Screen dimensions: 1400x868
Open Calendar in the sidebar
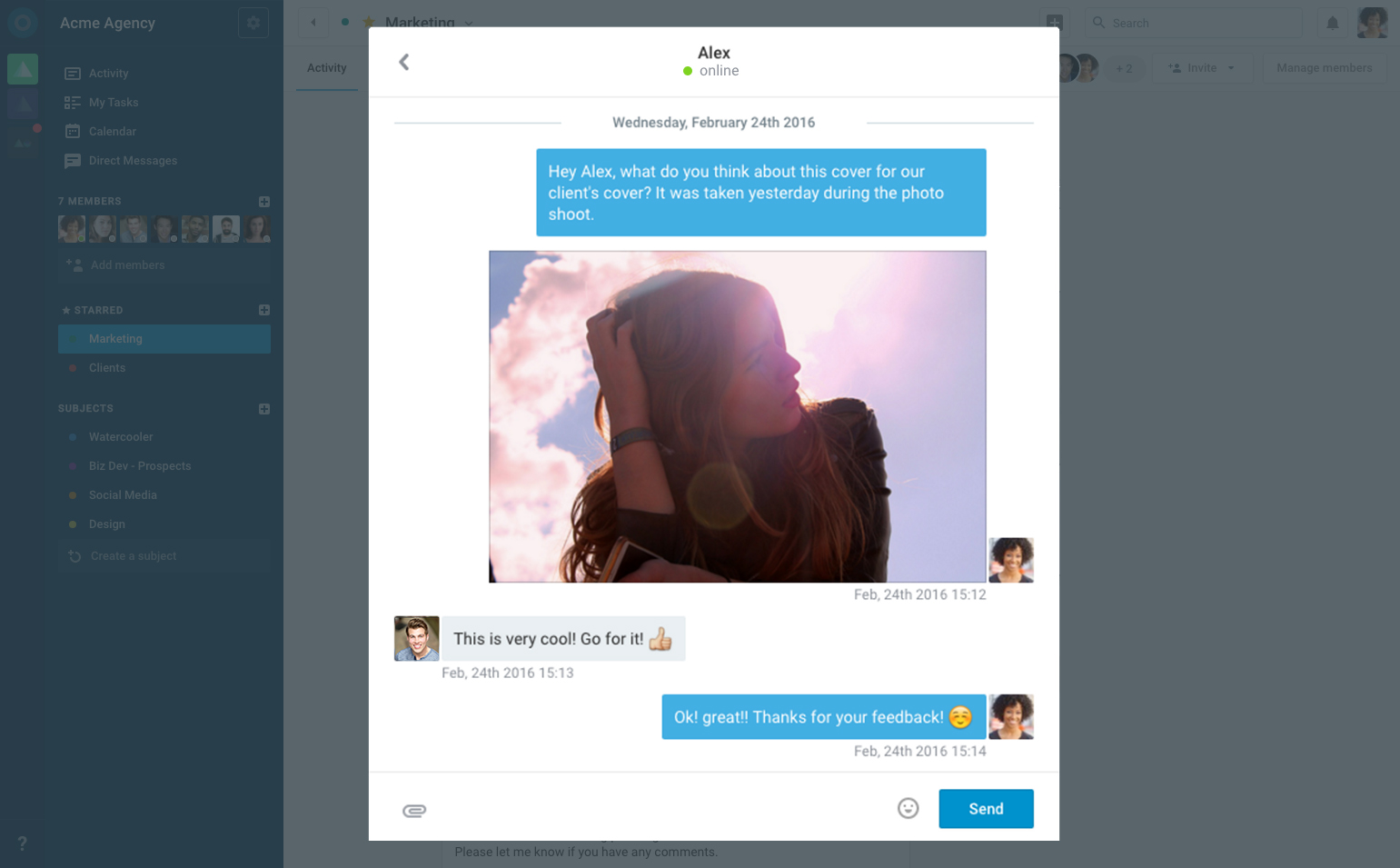click(x=113, y=131)
